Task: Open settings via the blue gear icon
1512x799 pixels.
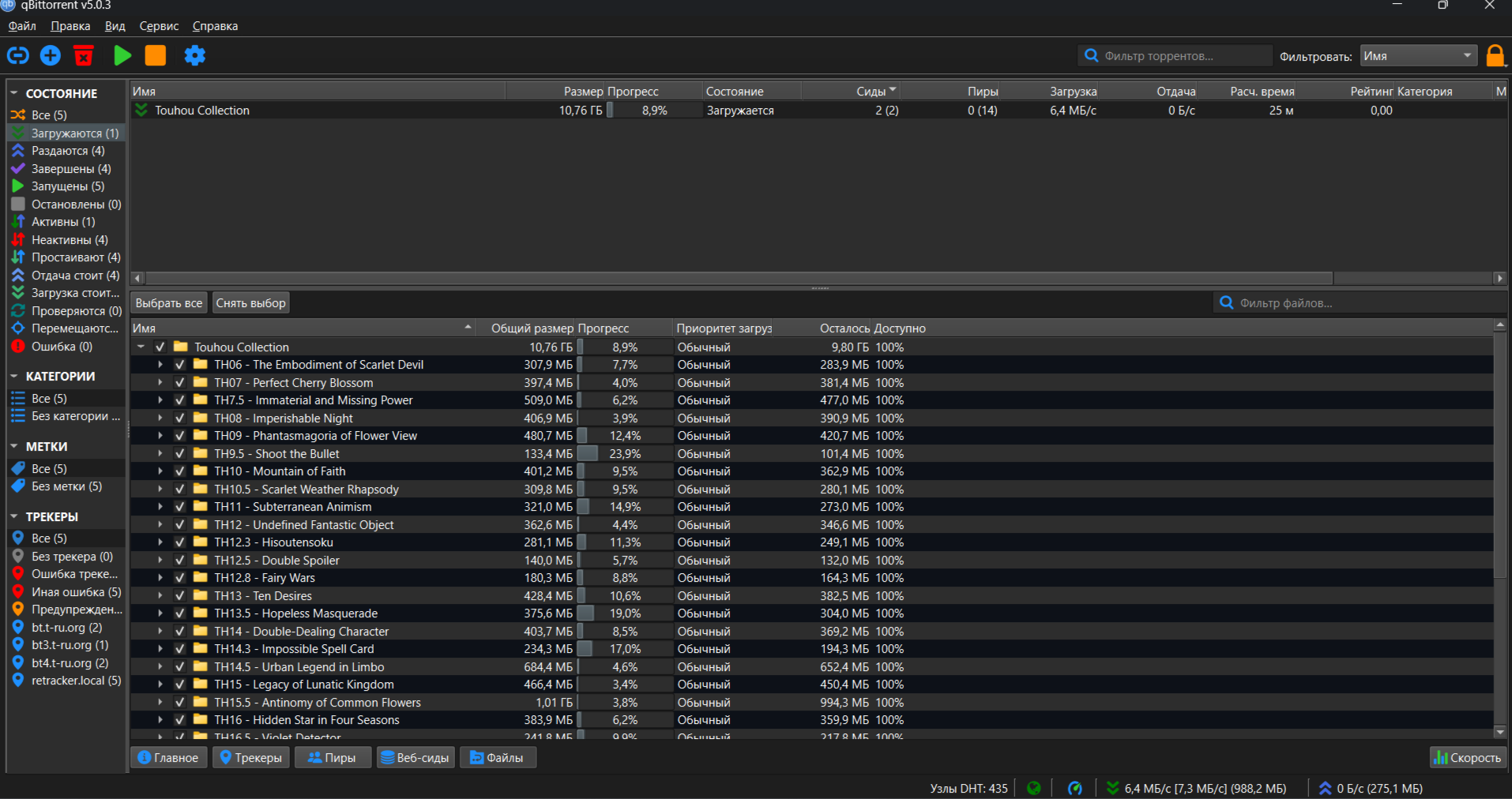Action: click(195, 55)
